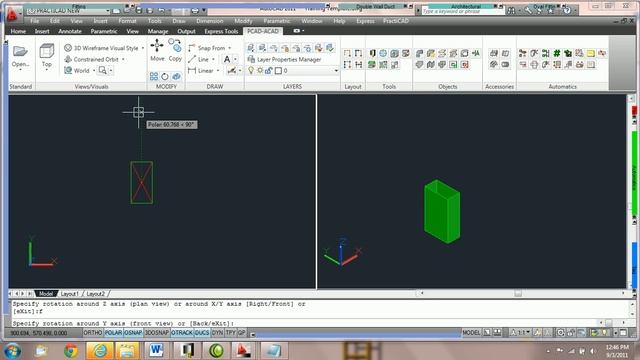Toggle ORTHO mode in status bar

click(x=93, y=333)
